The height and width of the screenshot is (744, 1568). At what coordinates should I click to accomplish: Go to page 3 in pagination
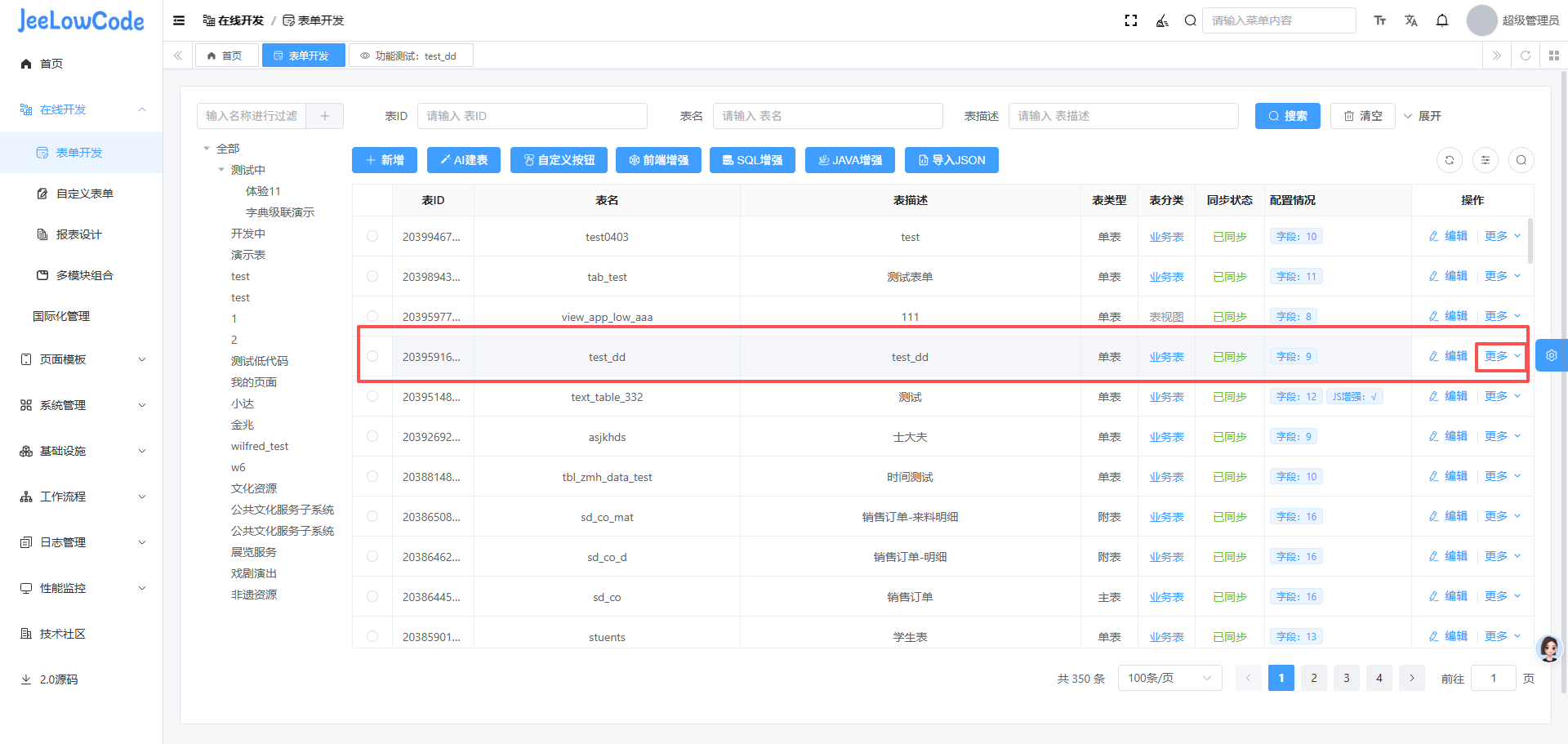click(x=1347, y=678)
